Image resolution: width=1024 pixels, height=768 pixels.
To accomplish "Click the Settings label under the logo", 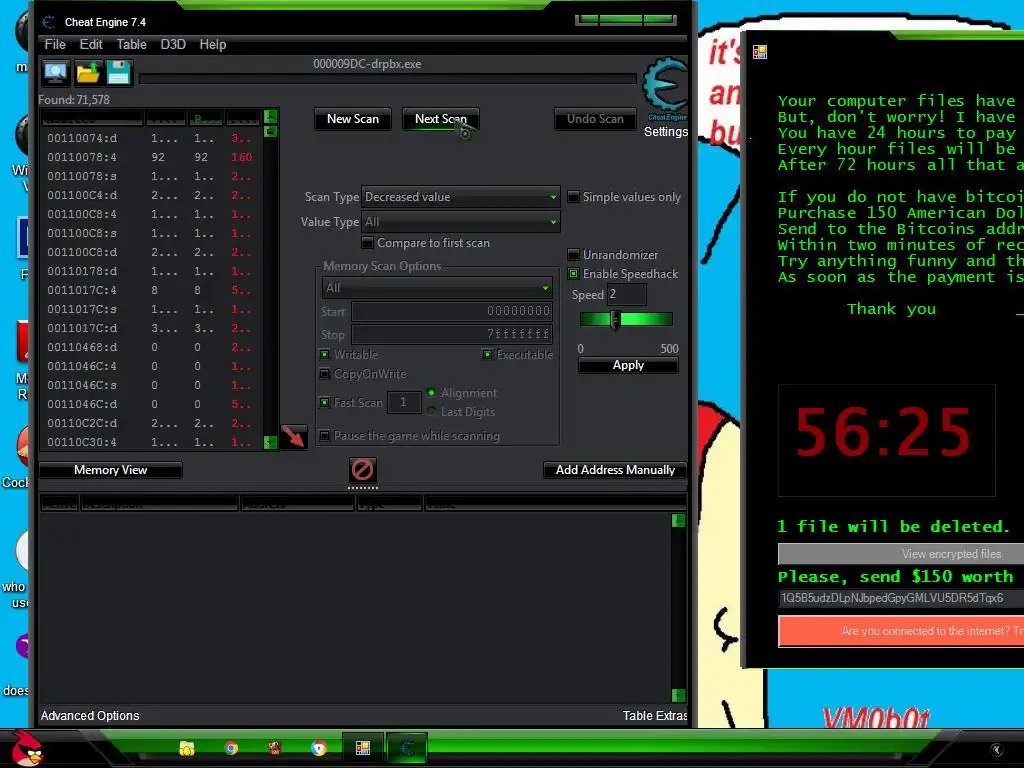I will click(665, 131).
